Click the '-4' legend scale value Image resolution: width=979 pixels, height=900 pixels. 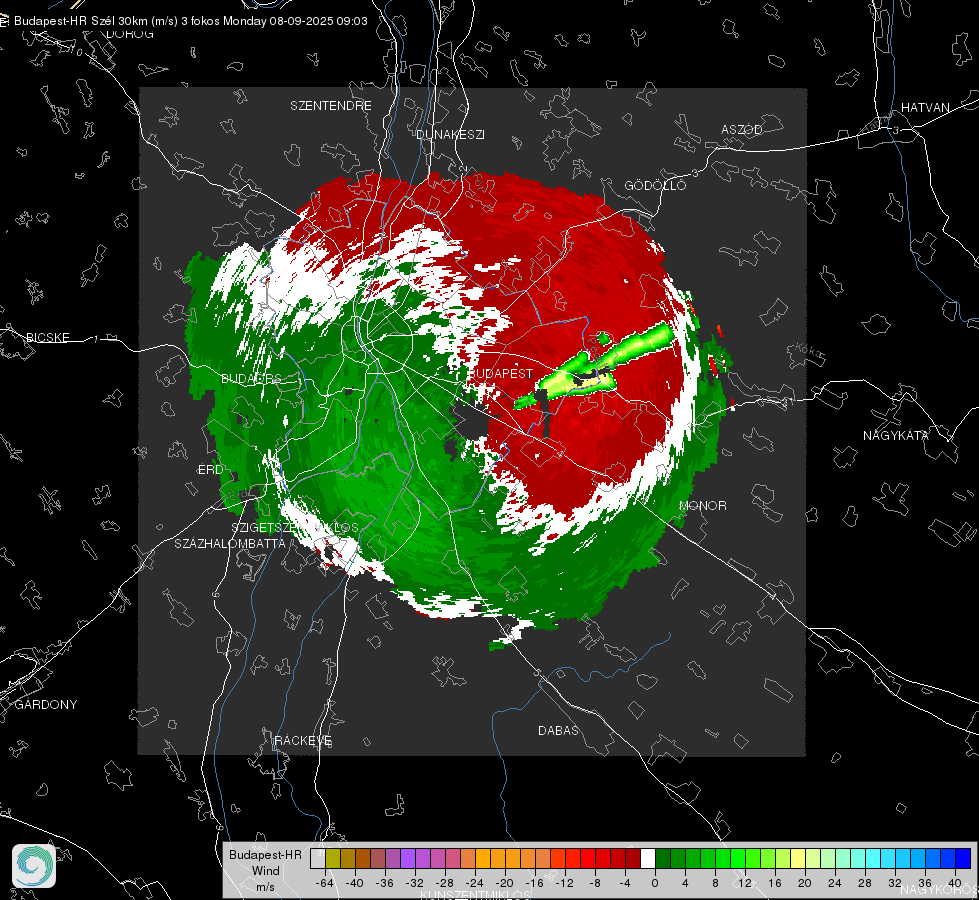pyautogui.click(x=624, y=883)
